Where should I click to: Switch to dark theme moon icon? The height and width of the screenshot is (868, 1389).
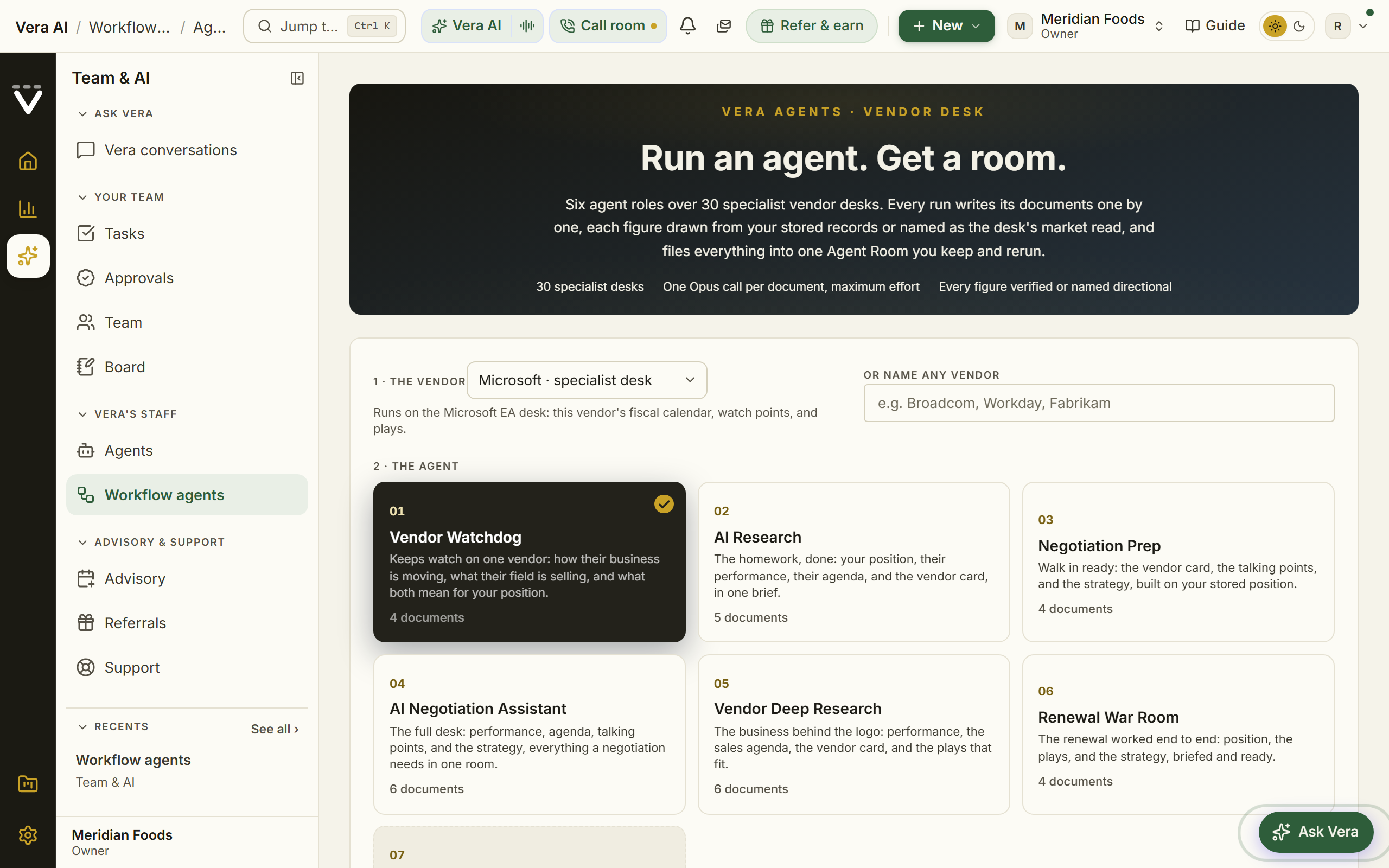(1299, 26)
